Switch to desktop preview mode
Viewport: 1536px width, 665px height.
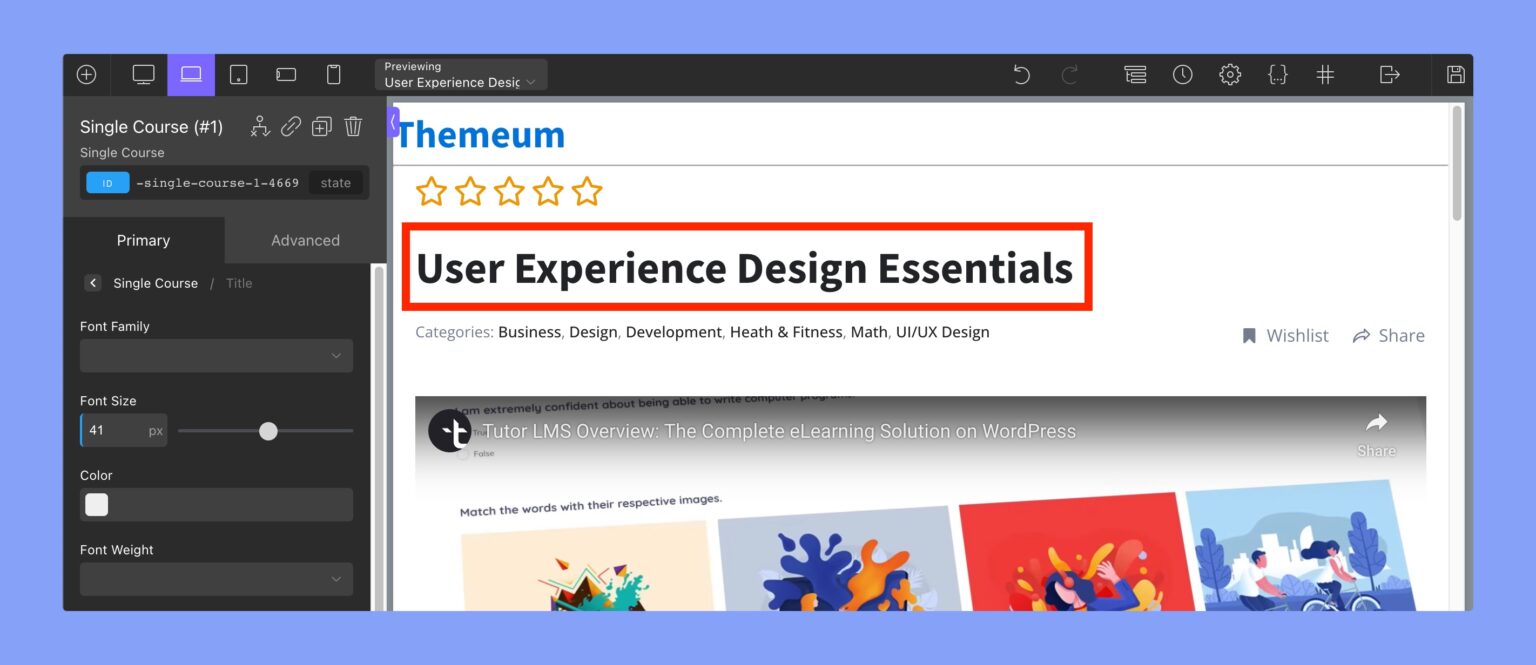[143, 74]
